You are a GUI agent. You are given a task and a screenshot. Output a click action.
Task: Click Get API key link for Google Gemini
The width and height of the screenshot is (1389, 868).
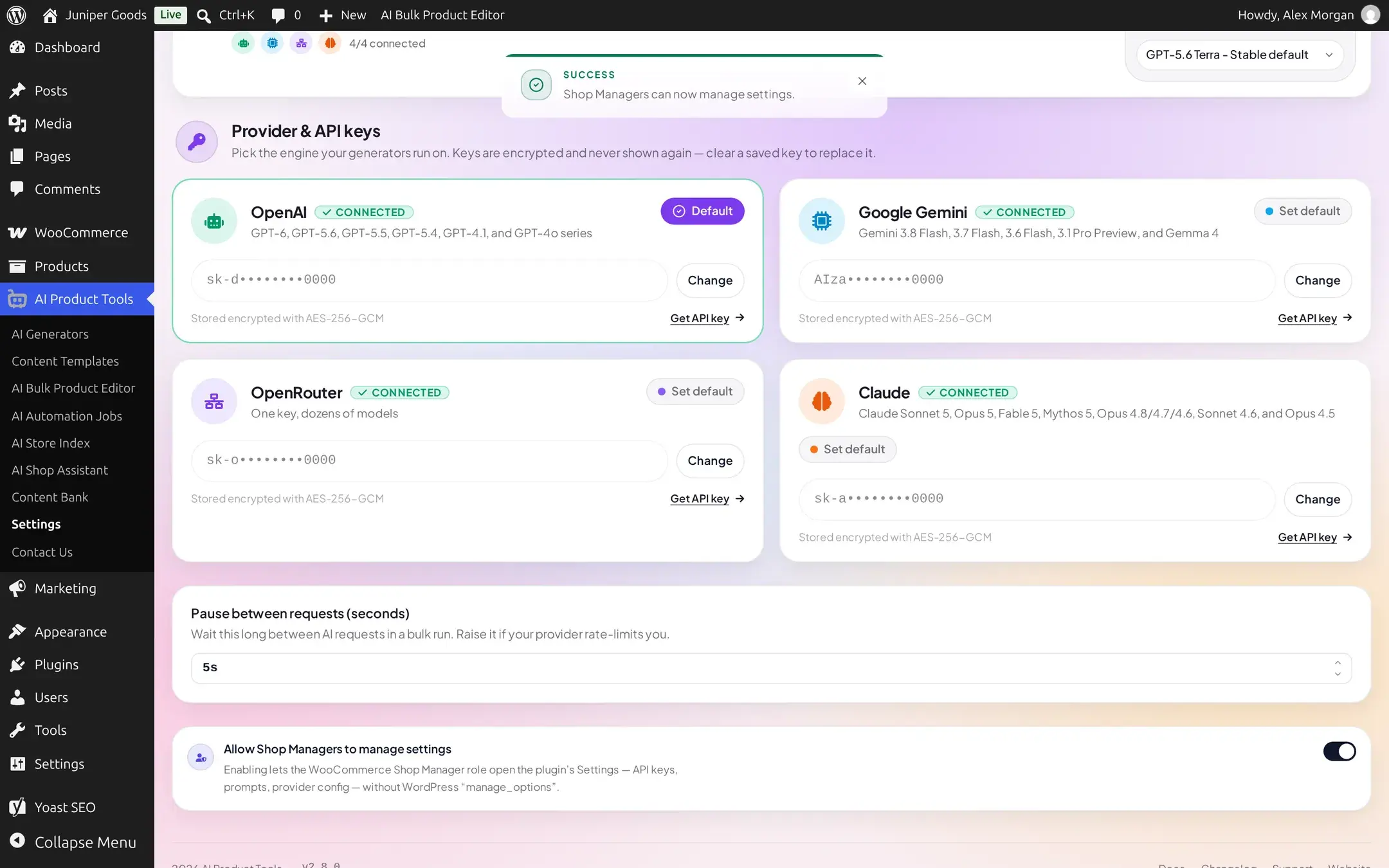[x=1315, y=318]
